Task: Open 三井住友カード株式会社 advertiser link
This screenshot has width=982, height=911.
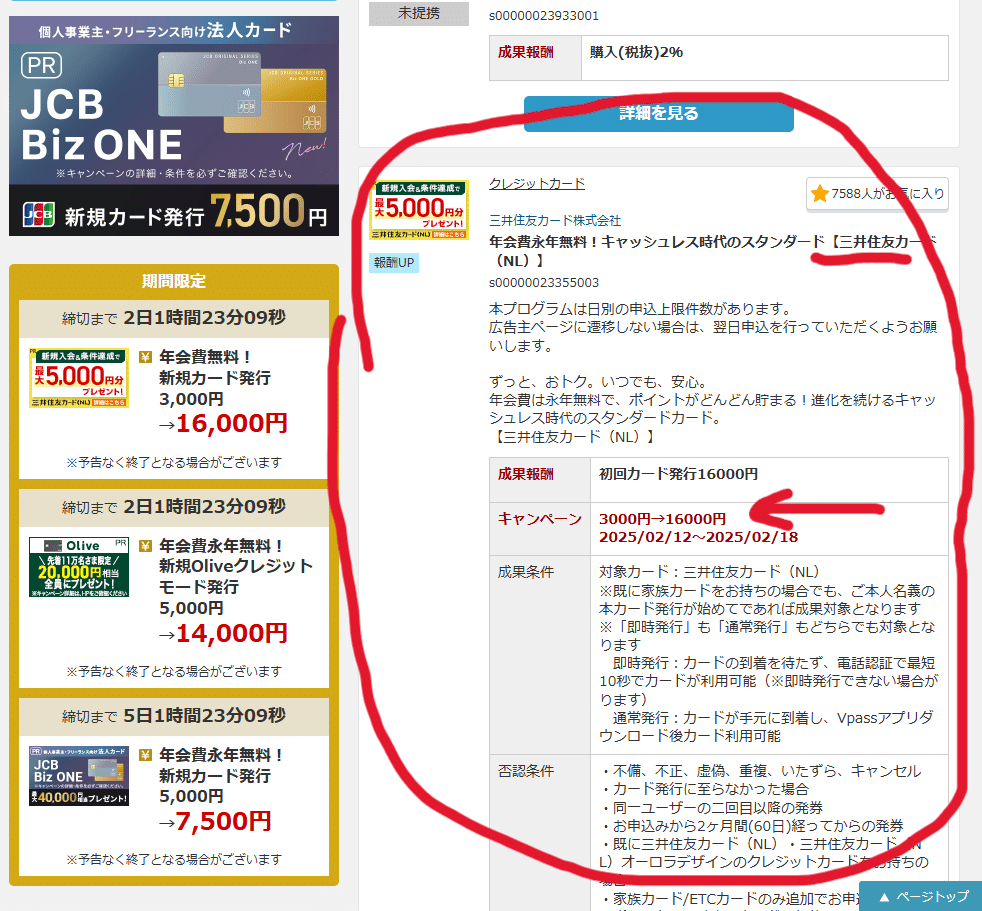Action: 555,220
